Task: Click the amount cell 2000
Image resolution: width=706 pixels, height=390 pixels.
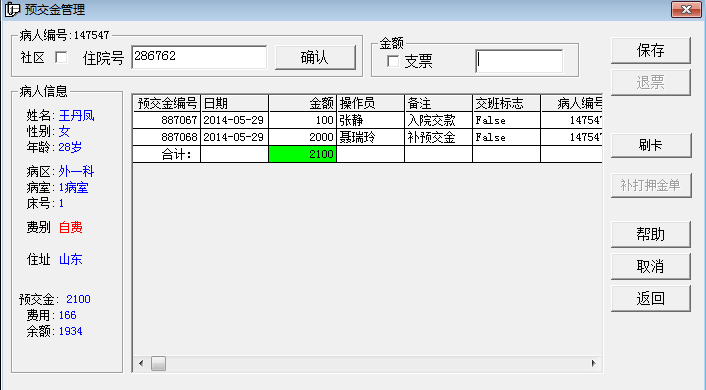Action: [x=303, y=137]
